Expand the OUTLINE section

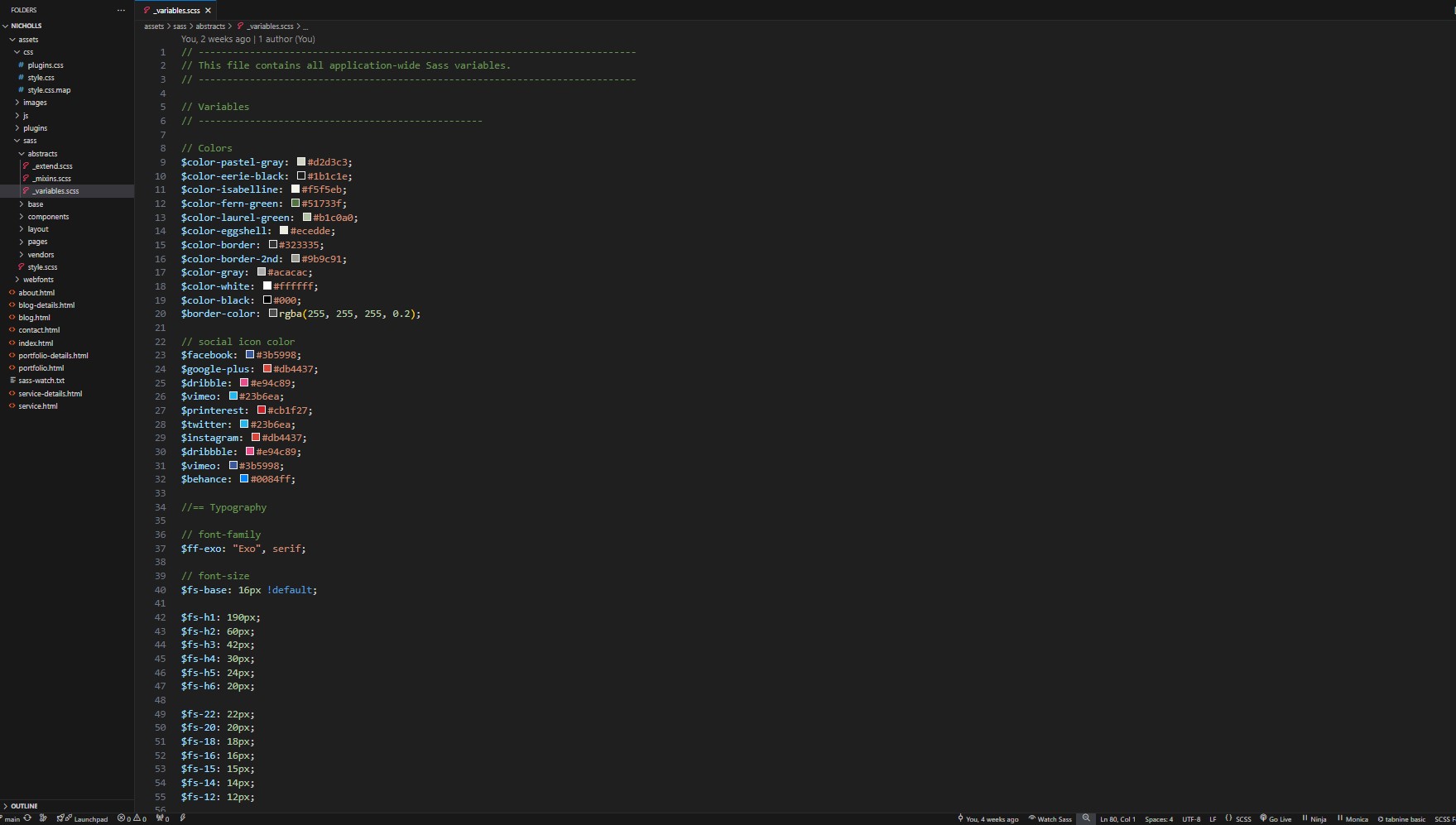click(24, 806)
